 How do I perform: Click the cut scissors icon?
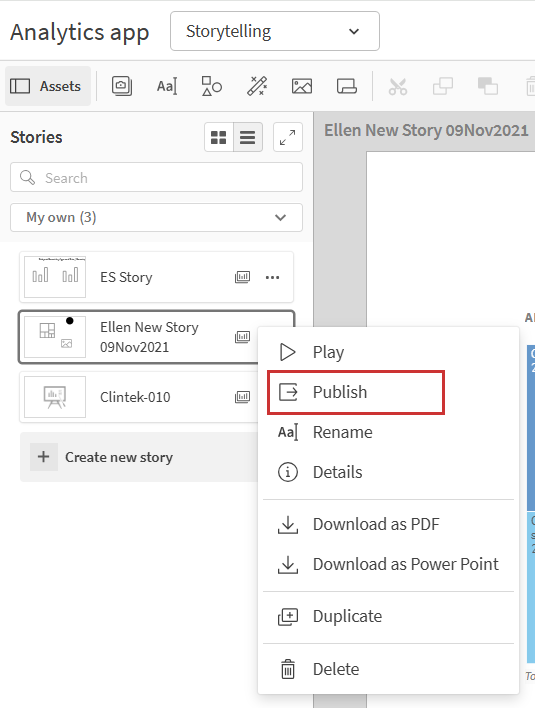pos(398,86)
